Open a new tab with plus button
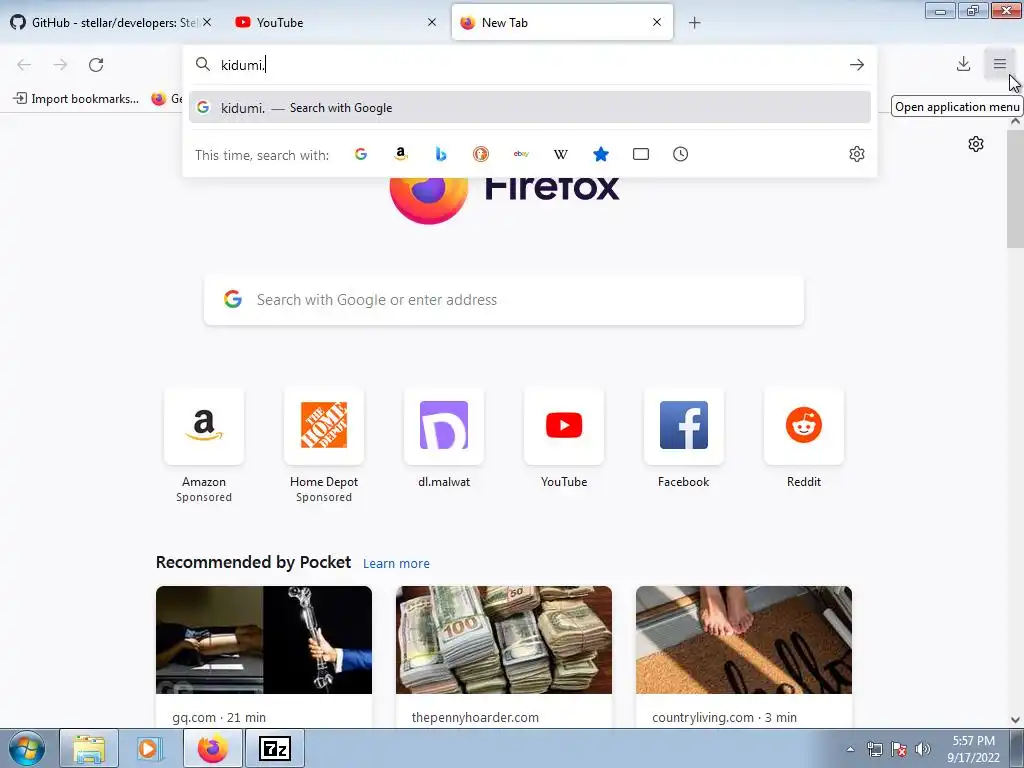 [694, 23]
